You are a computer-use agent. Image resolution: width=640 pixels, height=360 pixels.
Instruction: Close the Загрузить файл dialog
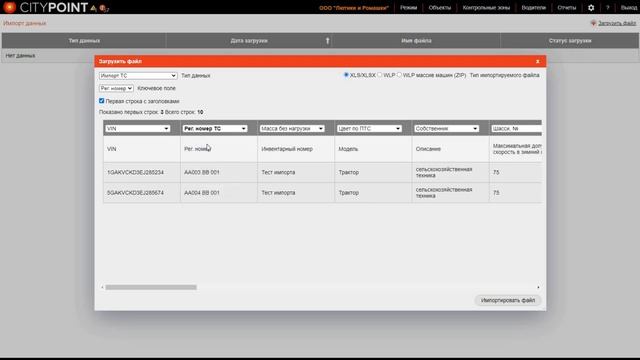tap(538, 61)
